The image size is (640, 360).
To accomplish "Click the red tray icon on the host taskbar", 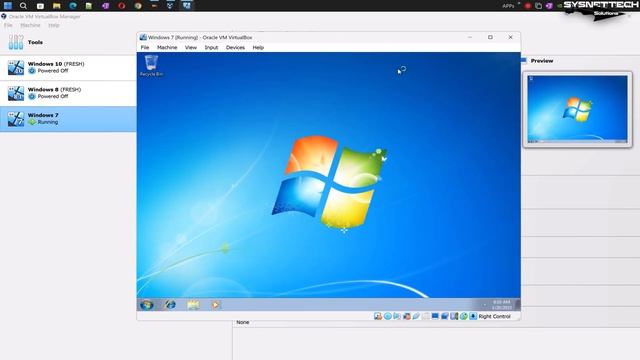I will 527,6.
